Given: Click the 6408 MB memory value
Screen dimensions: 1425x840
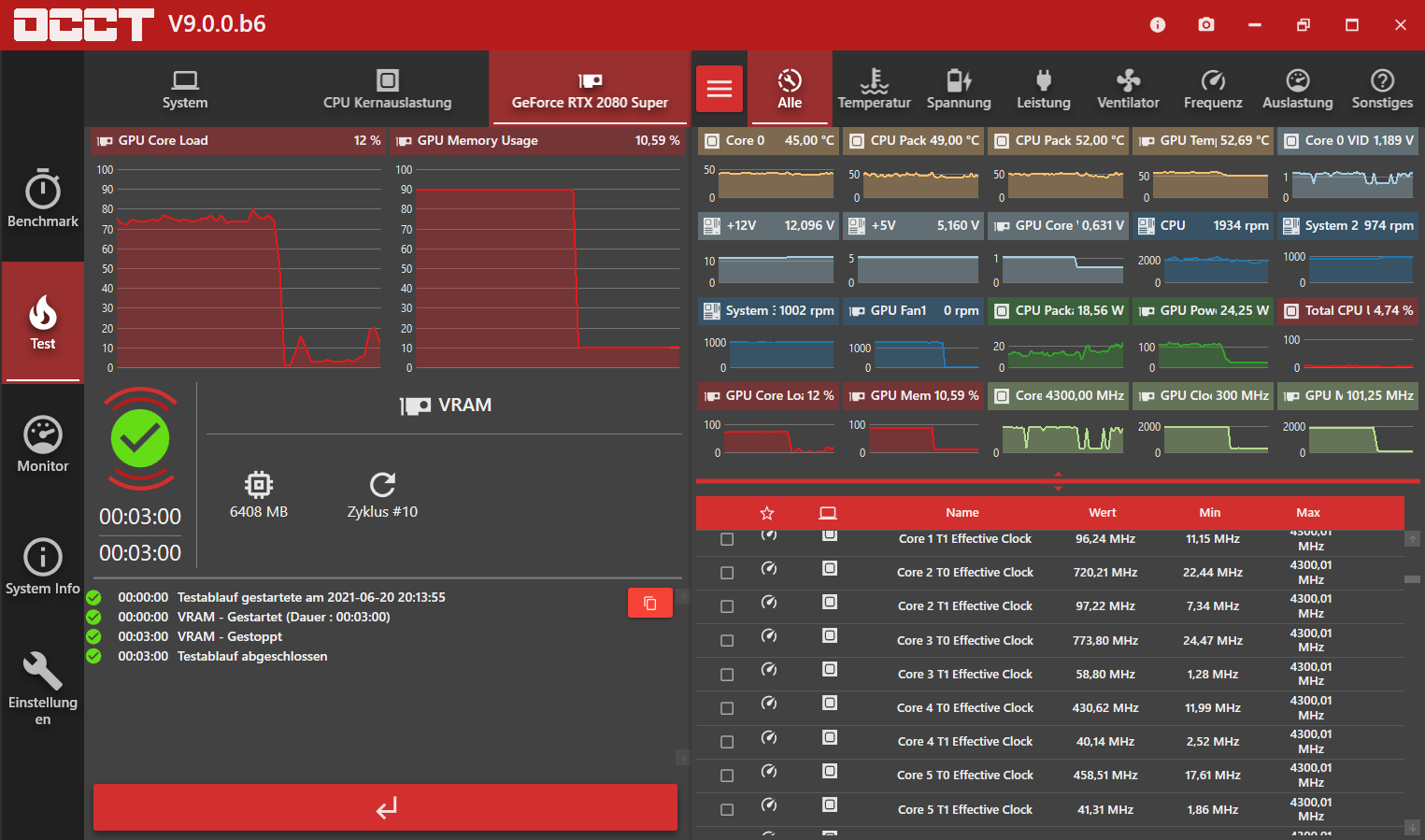Looking at the screenshot, I should pyautogui.click(x=259, y=512).
